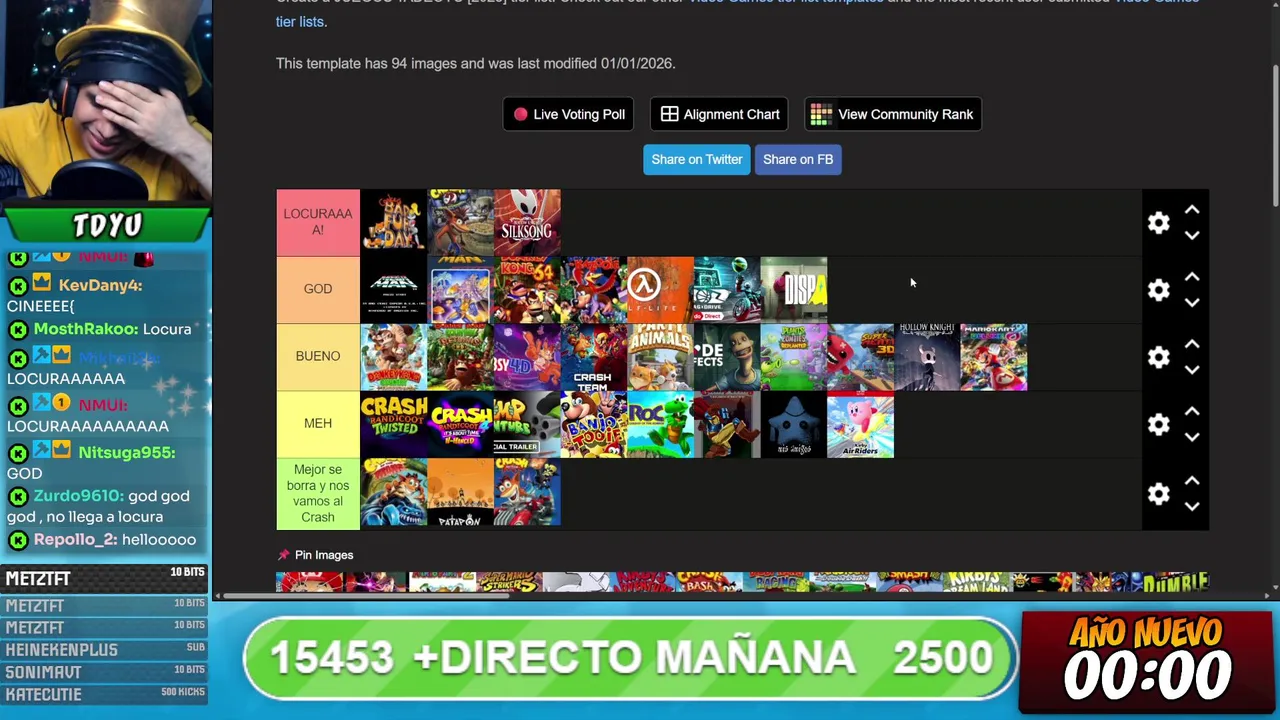Viewport: 1280px width, 720px height.
Task: Select the Bubsy 4D image
Action: tap(527, 357)
